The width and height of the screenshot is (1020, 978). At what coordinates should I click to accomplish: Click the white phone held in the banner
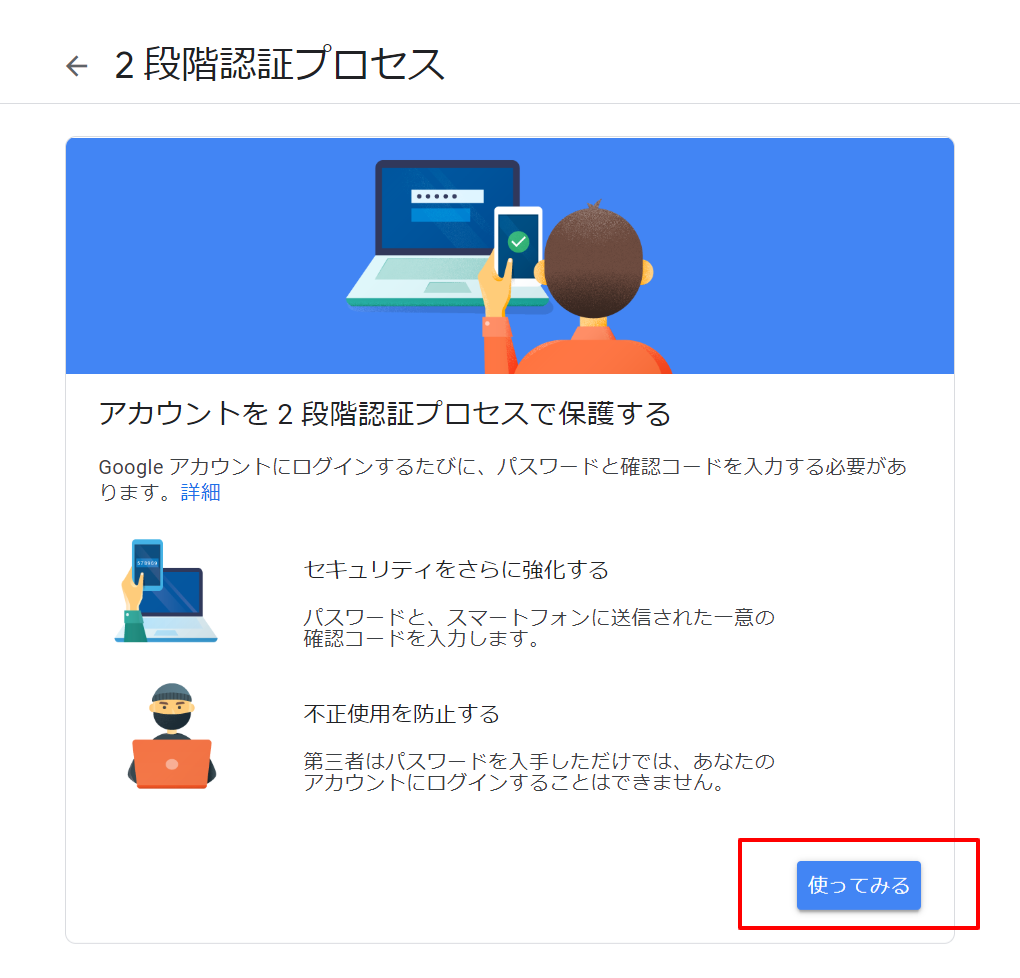coord(518,244)
